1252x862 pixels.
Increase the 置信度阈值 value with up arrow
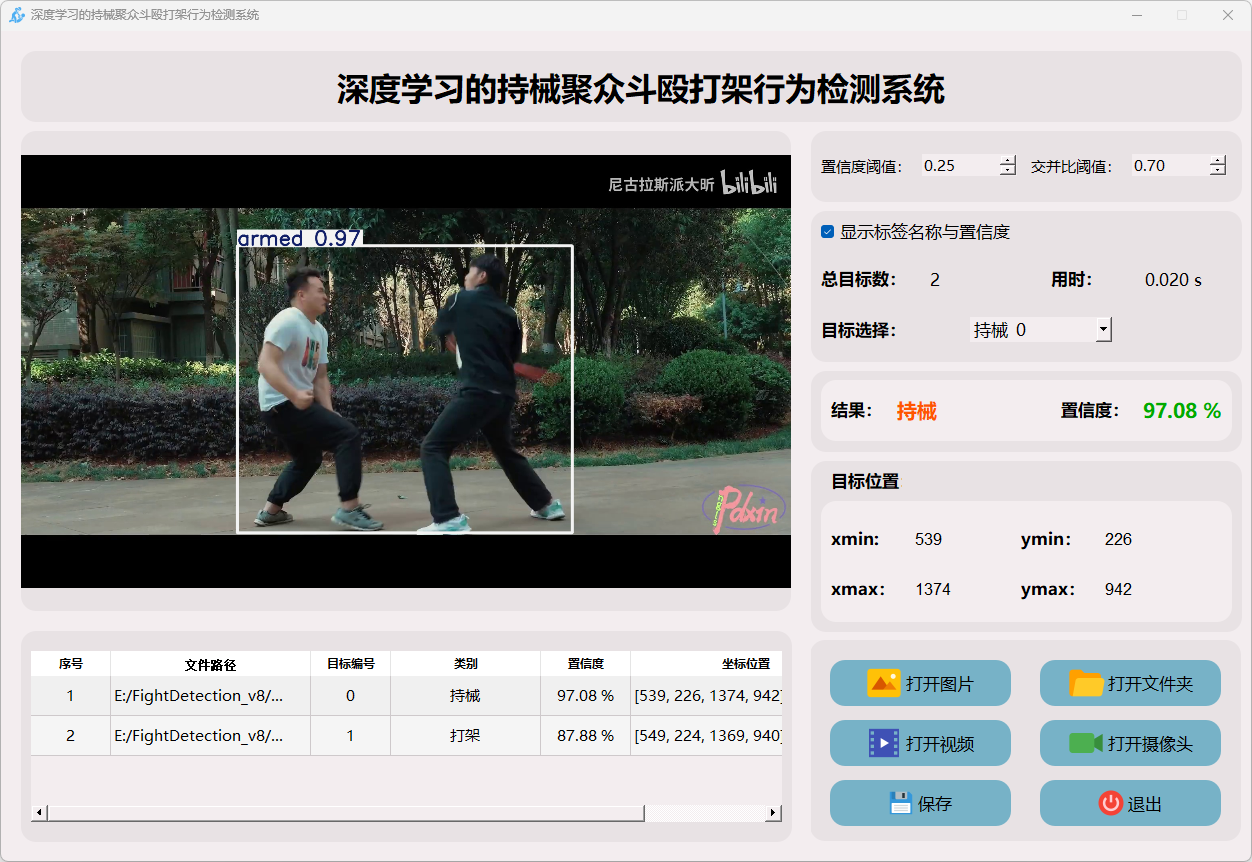tap(1007, 160)
